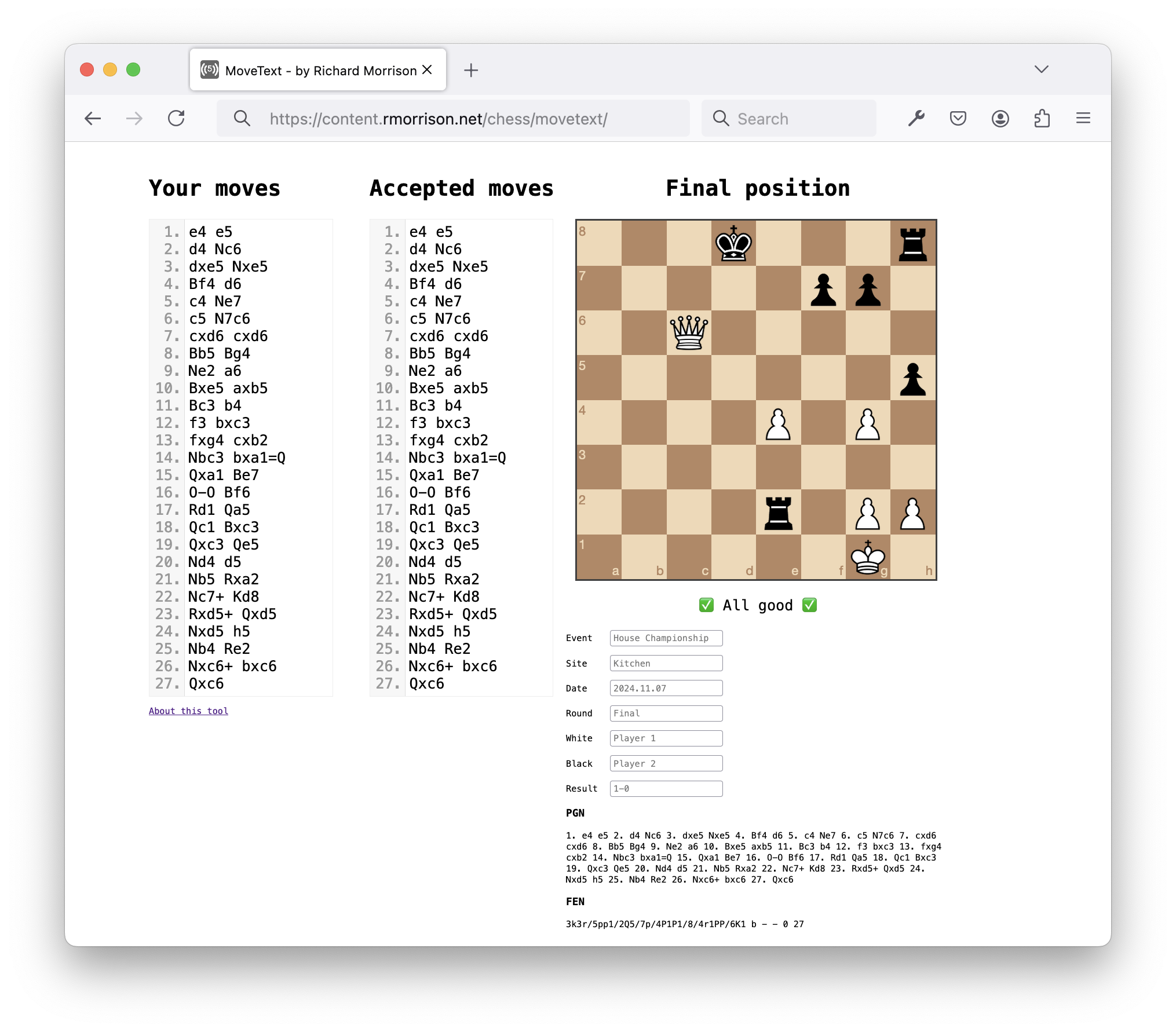Click '3. dxe5 Nxe5' in Your moves

pos(228,266)
